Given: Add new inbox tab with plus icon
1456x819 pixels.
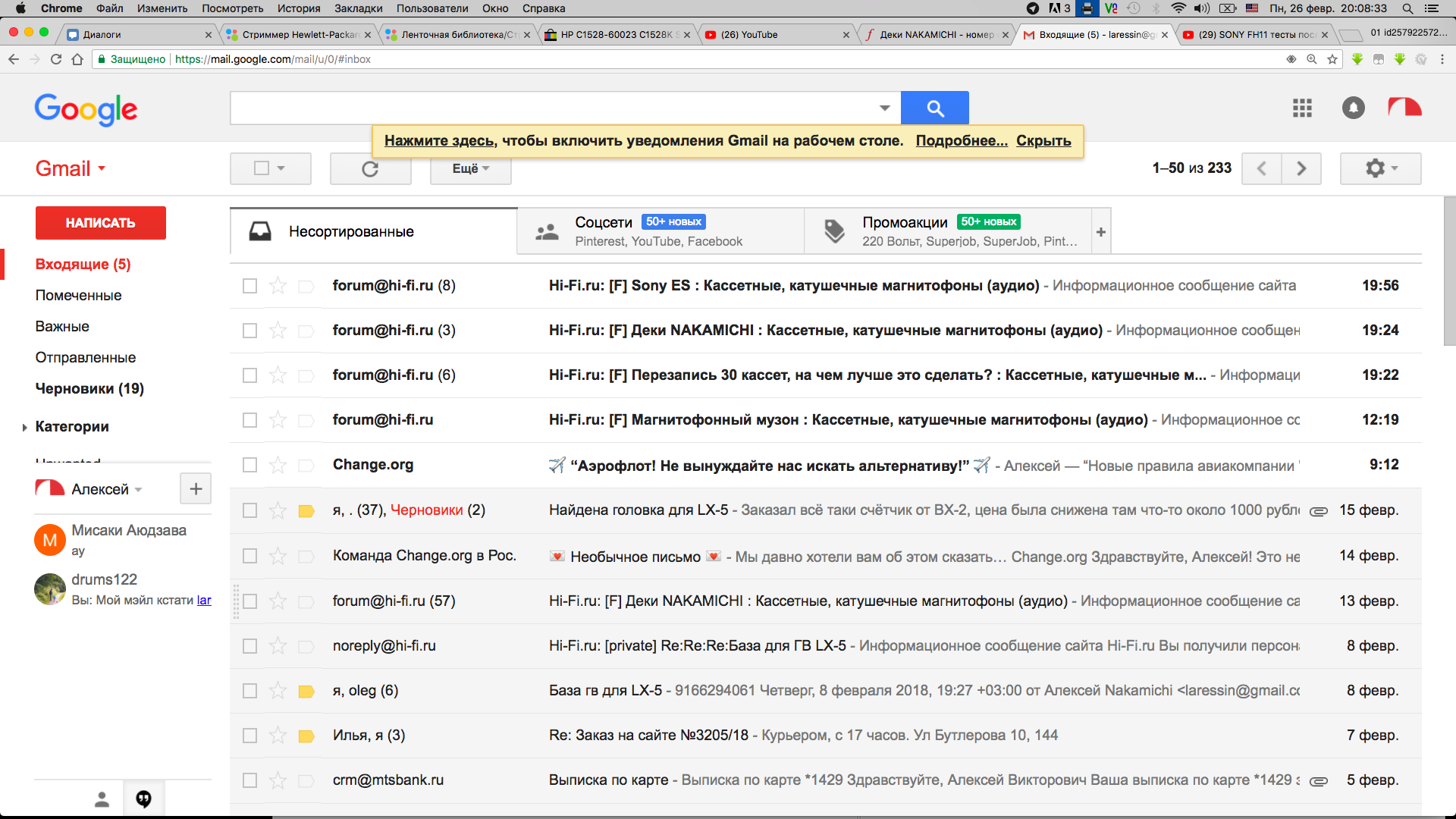Looking at the screenshot, I should (1101, 232).
